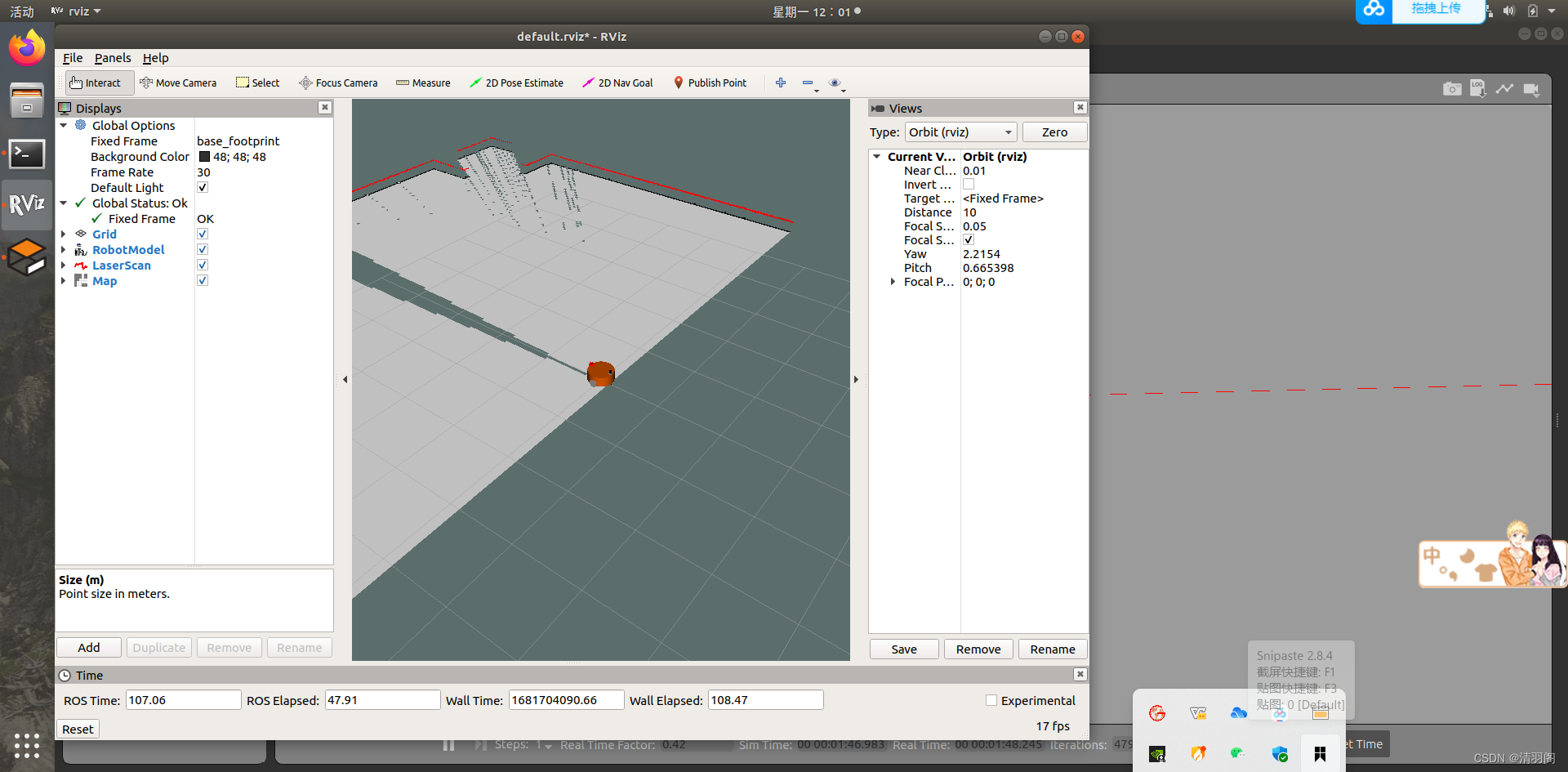Toggle Map display checkbox
The width and height of the screenshot is (1568, 772).
click(203, 280)
